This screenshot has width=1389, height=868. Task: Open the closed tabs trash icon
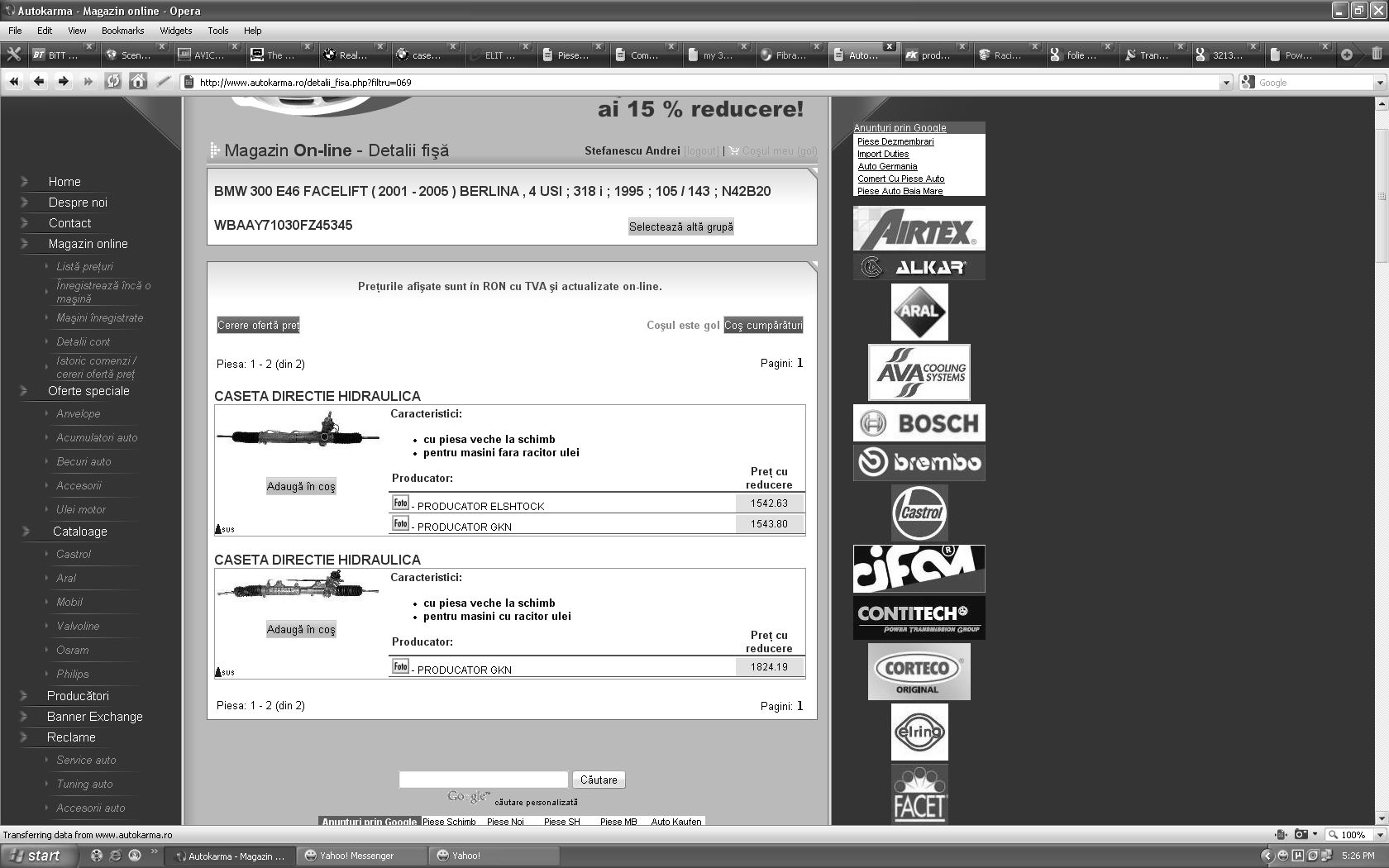(1377, 55)
